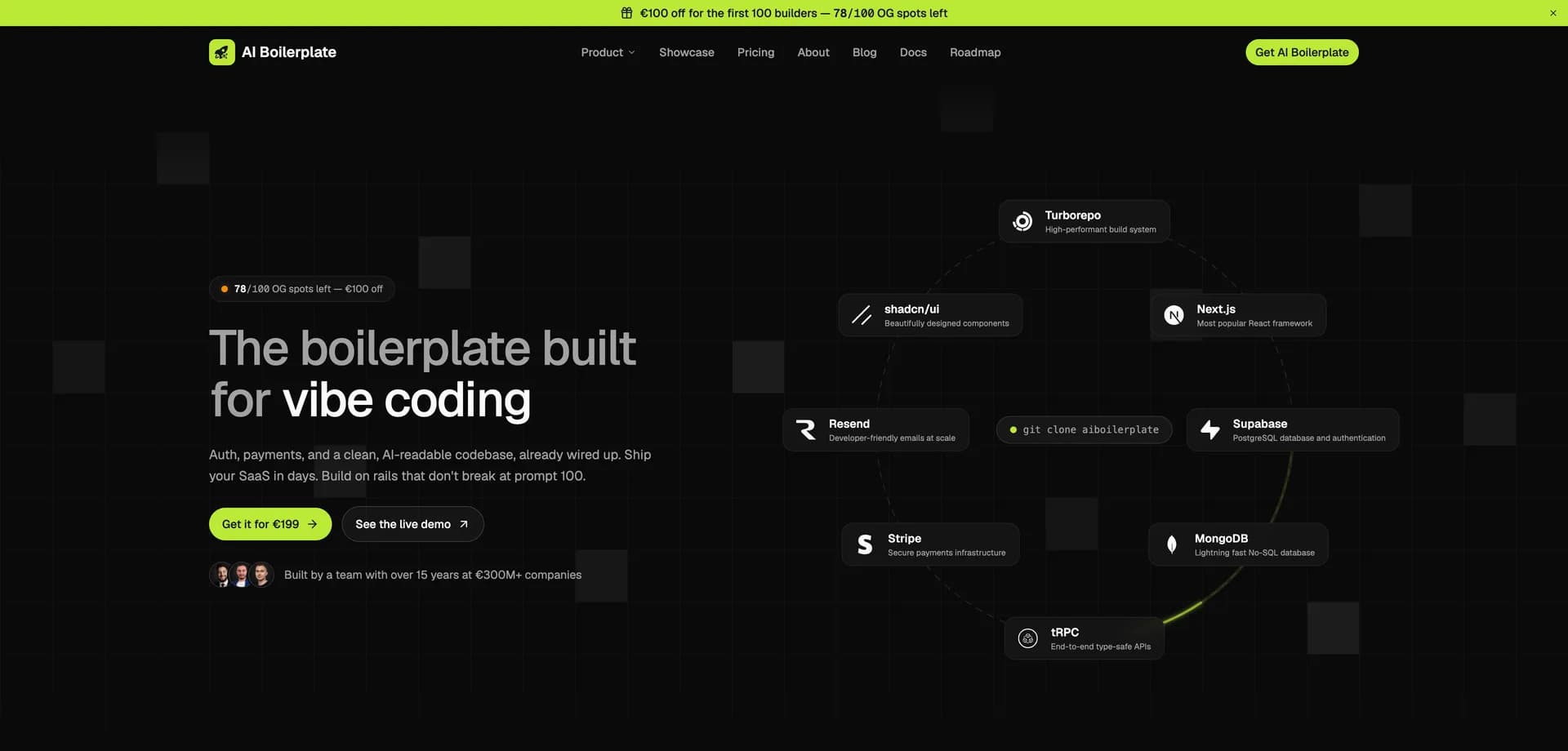Click the 'vibe coding' headline text
Screen dimensions: 1568x751
click(407, 400)
